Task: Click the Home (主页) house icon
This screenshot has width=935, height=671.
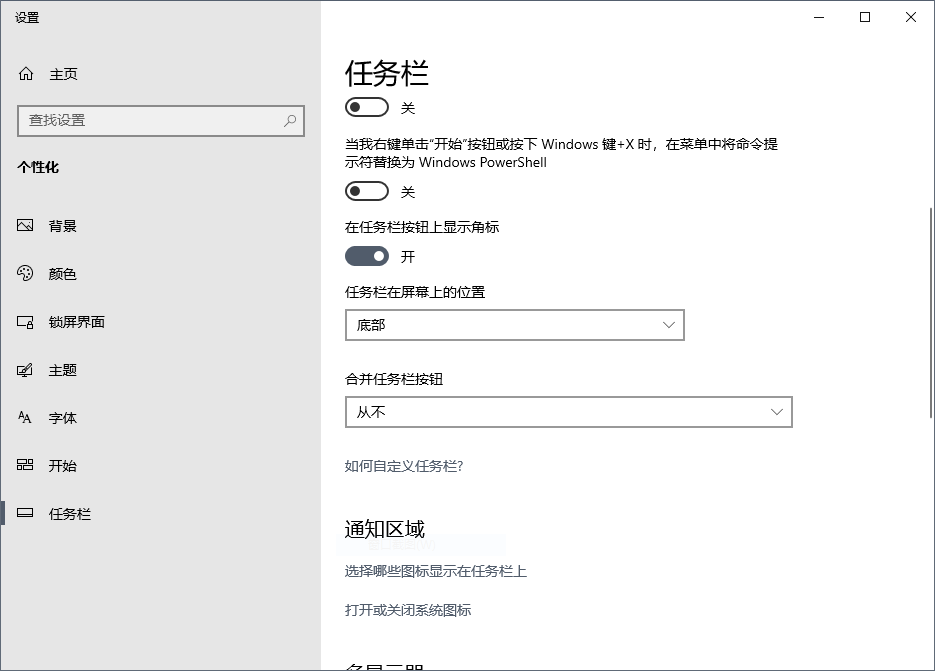Action: click(26, 74)
